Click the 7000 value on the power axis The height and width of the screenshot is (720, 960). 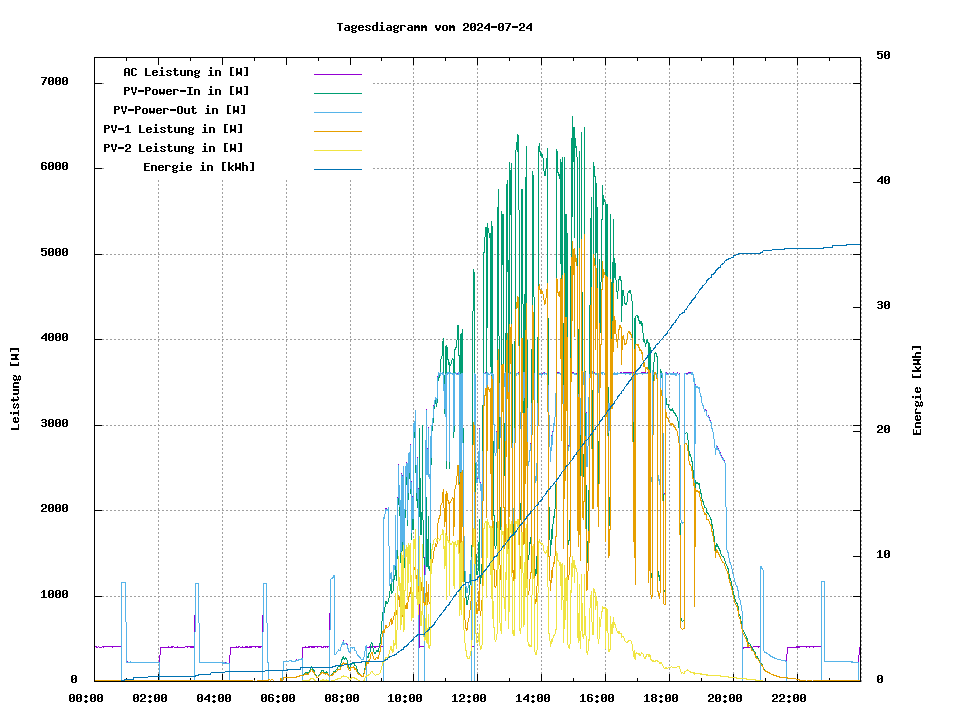[x=54, y=82]
